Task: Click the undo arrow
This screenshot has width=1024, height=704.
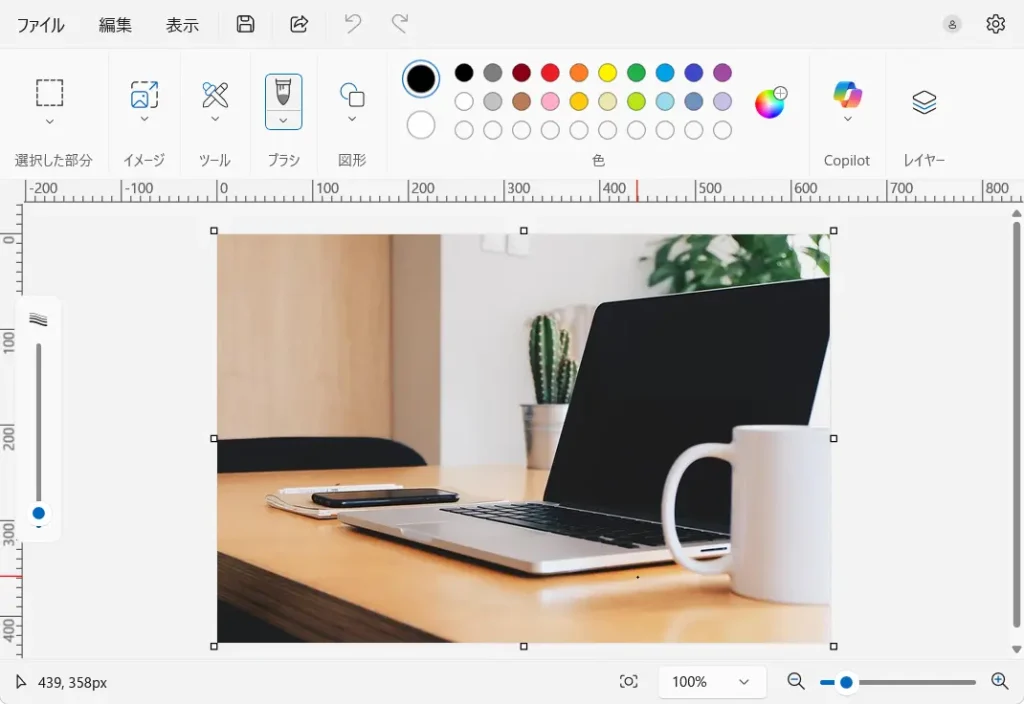Action: (x=353, y=24)
